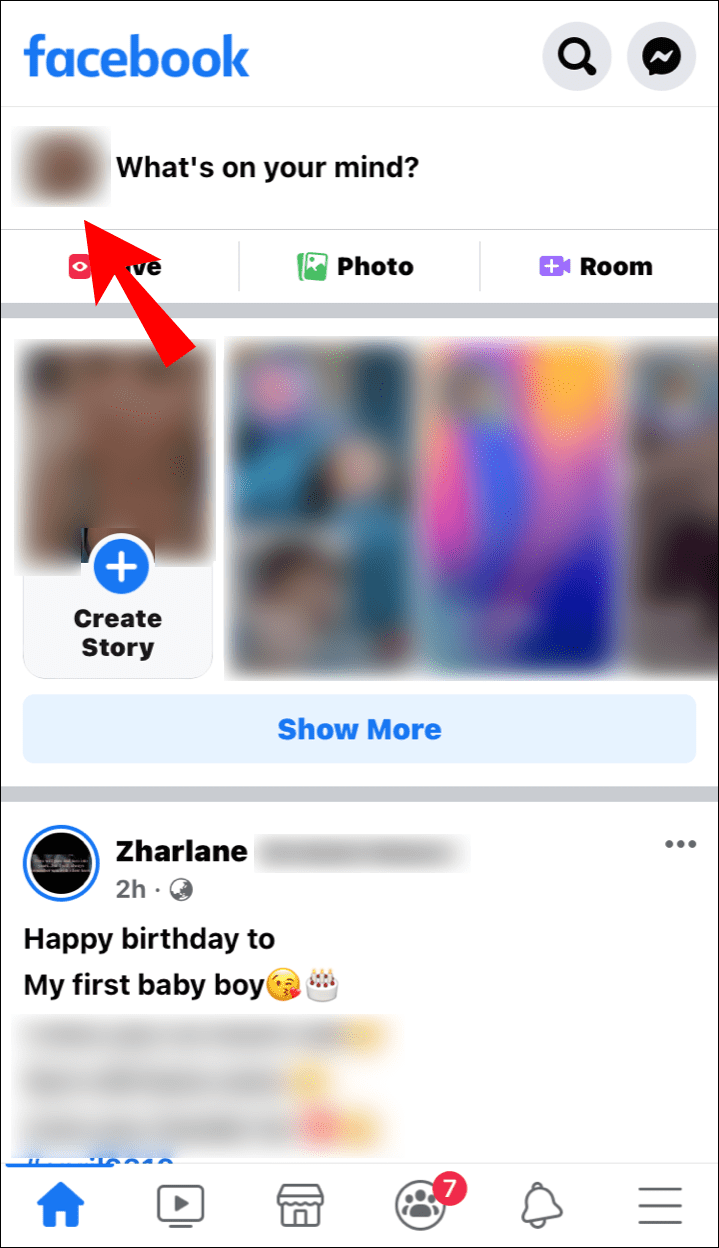Click the What's on your mind field
The height and width of the screenshot is (1248, 719).
click(x=268, y=167)
